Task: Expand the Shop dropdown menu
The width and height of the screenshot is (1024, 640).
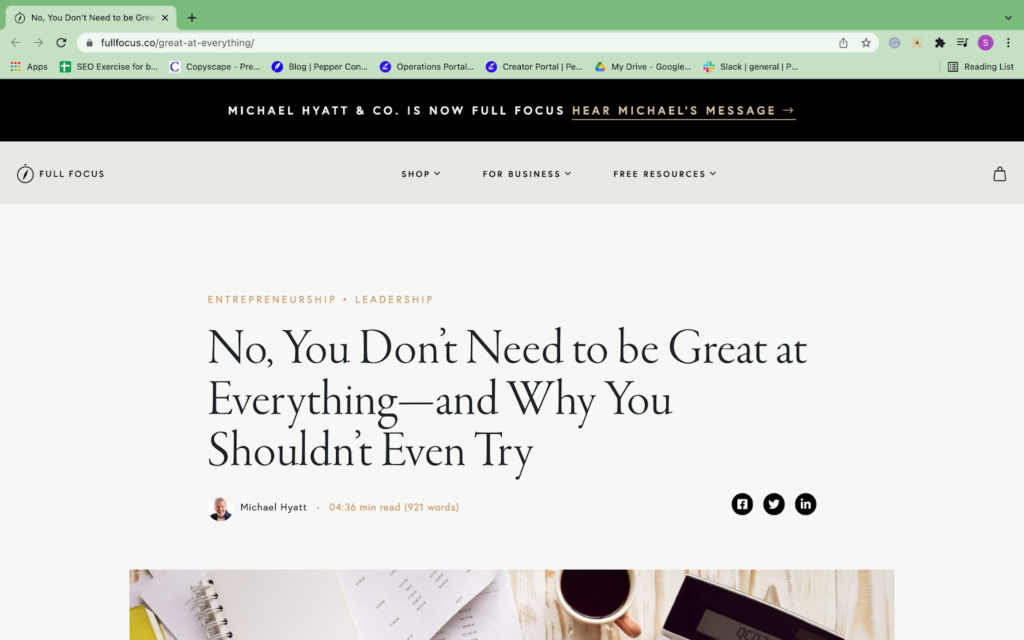Action: click(421, 174)
